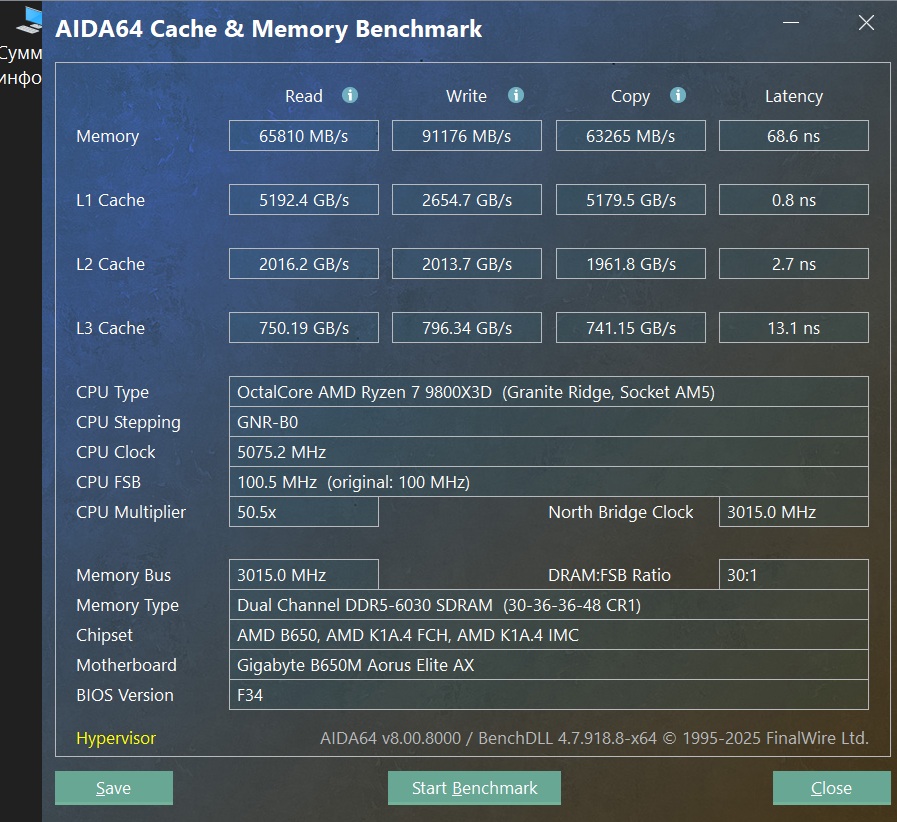Click the Latency column header
The width and height of the screenshot is (897, 822).
pos(794,96)
